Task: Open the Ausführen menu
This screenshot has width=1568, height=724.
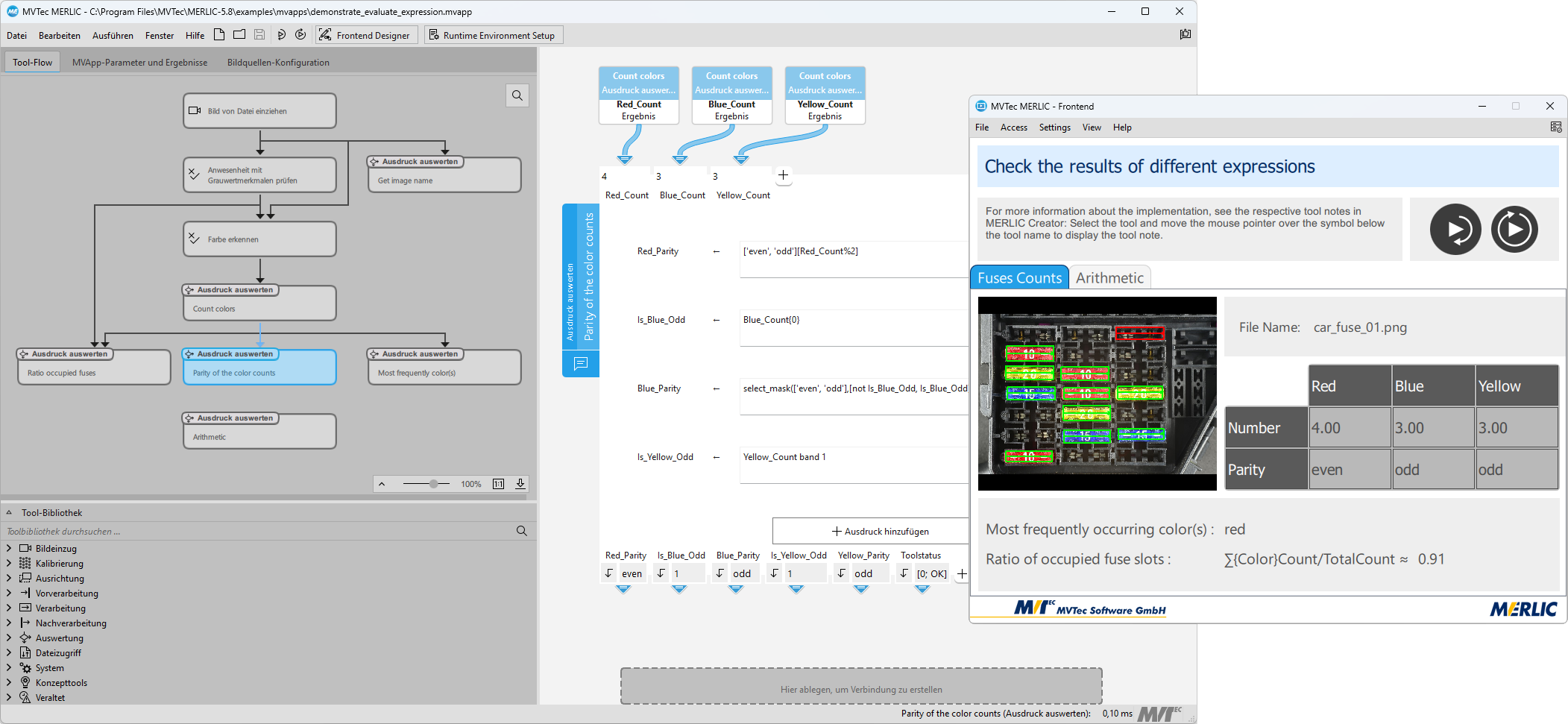Action: 113,35
